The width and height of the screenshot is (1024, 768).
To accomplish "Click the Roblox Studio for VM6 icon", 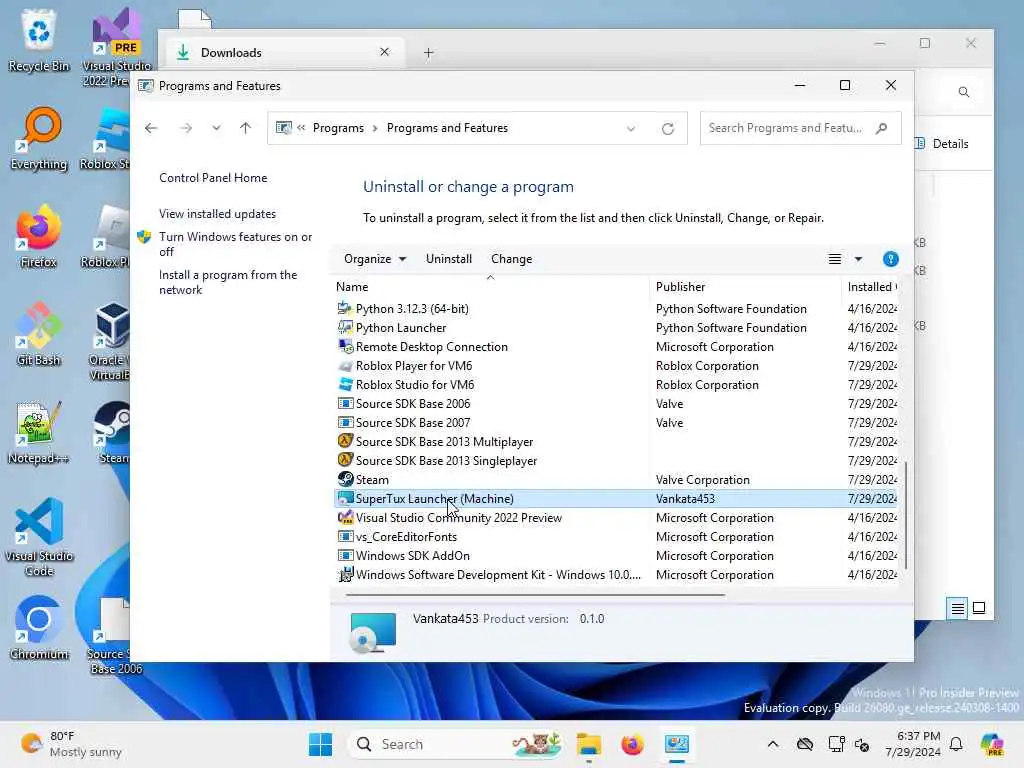I will [345, 384].
